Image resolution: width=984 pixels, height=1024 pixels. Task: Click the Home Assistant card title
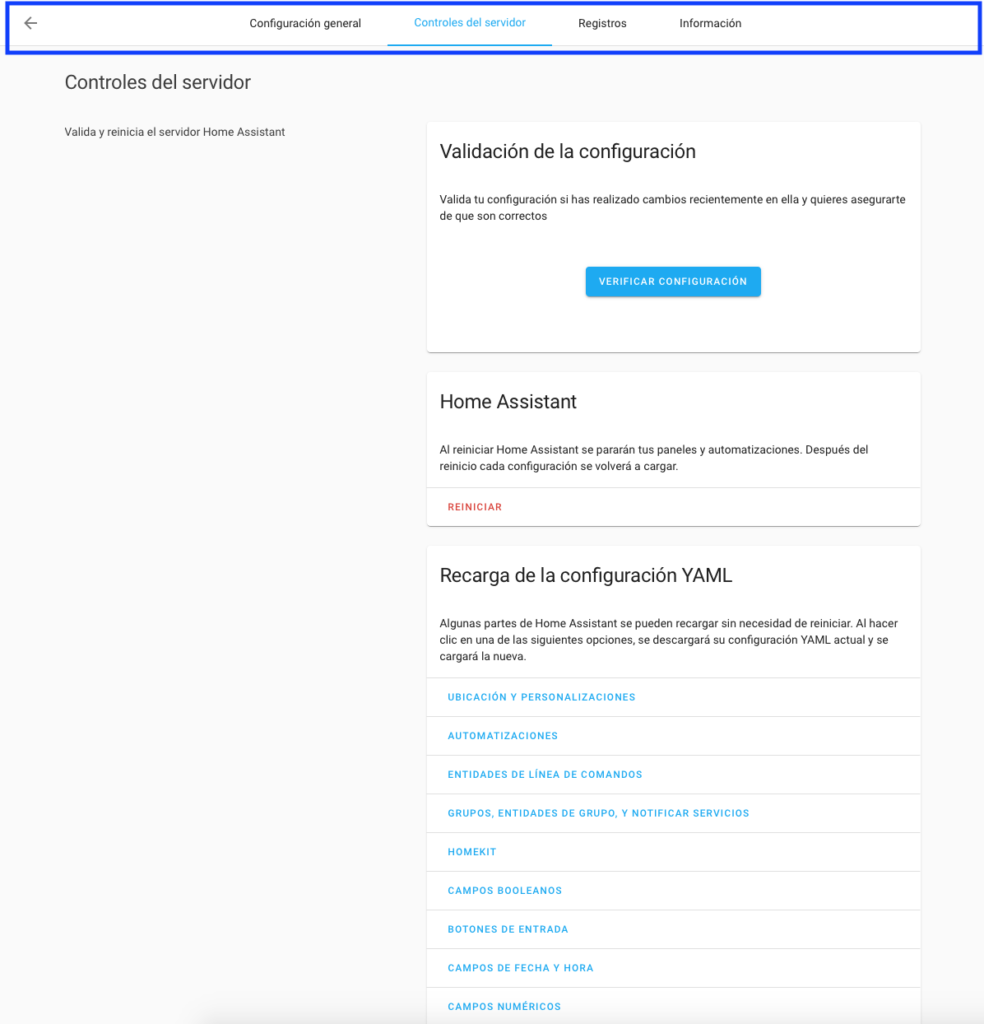point(508,402)
